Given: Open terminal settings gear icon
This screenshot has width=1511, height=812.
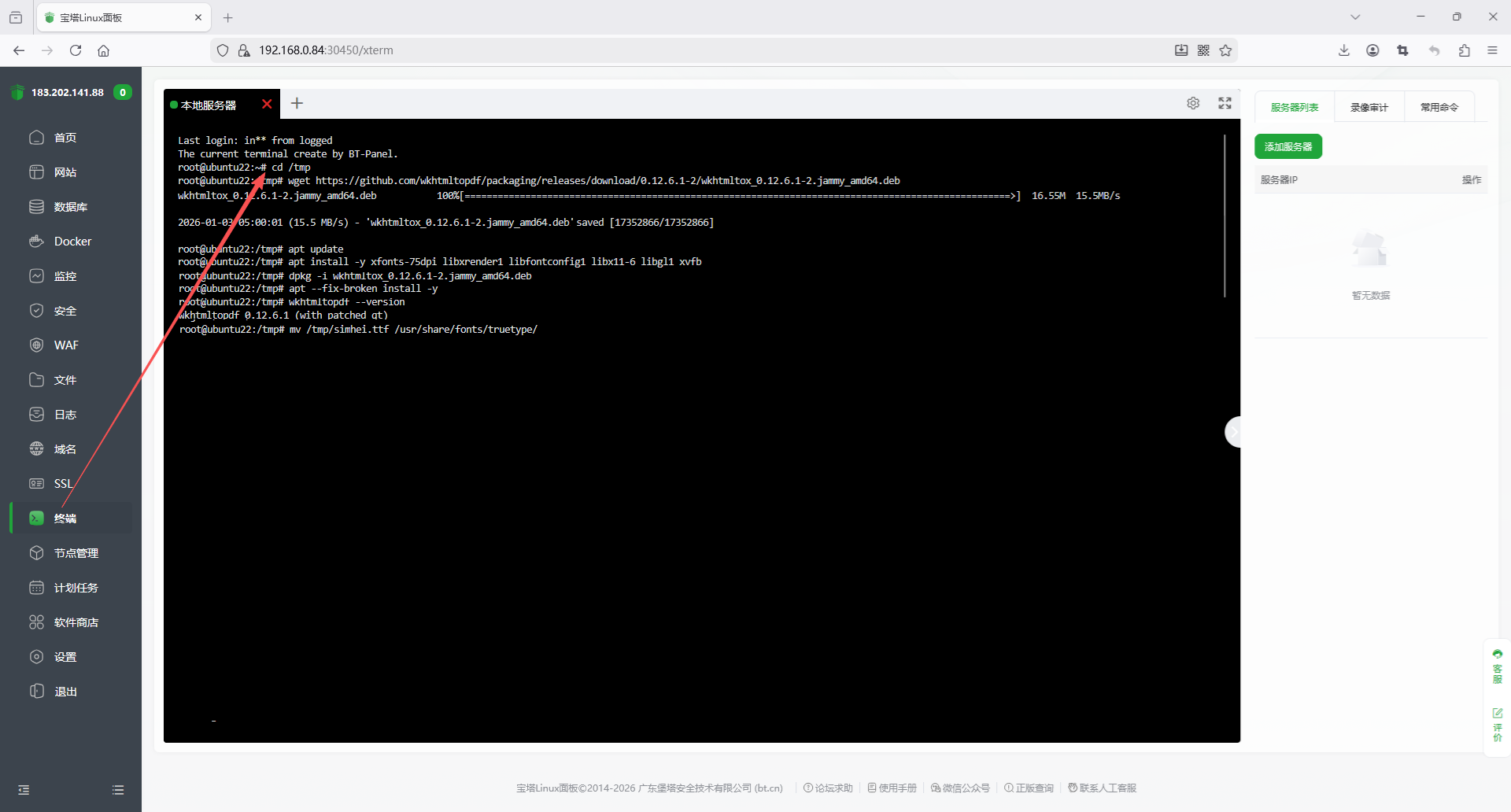Looking at the screenshot, I should (1193, 103).
